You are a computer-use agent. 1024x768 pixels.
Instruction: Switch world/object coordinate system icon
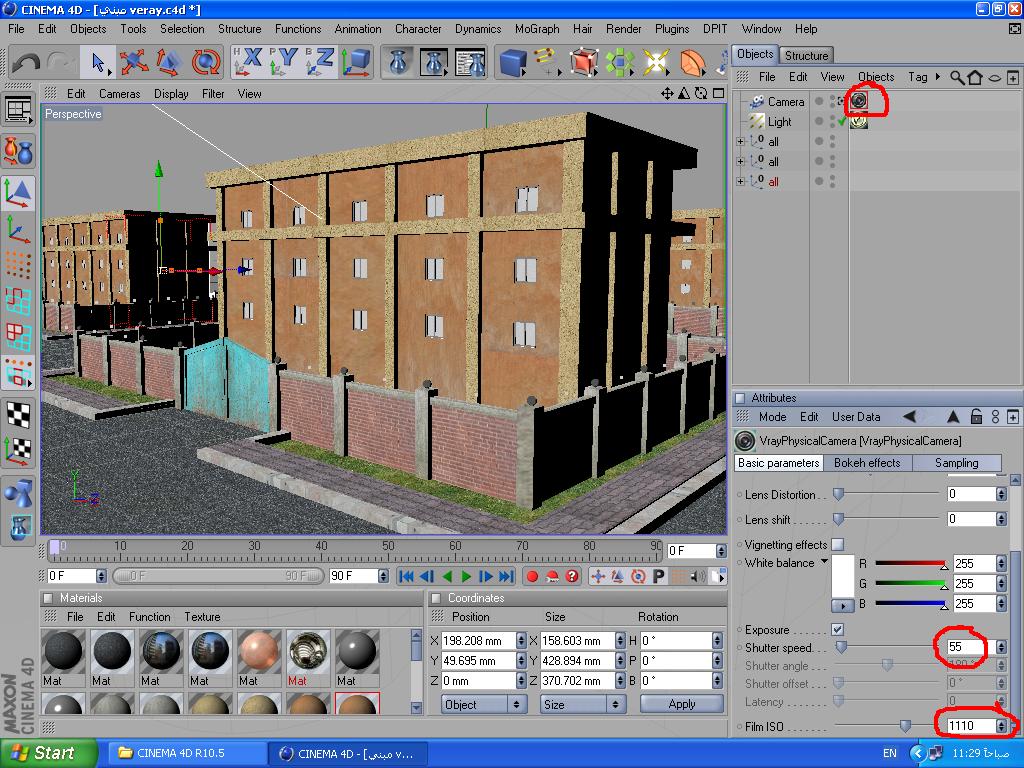pyautogui.click(x=356, y=63)
